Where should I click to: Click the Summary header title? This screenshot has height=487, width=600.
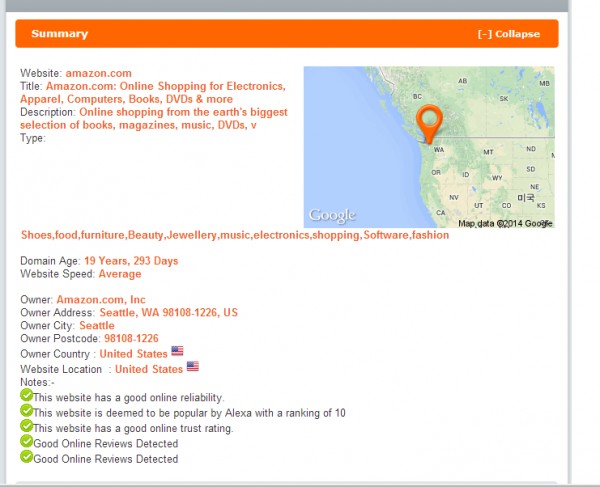coord(60,34)
